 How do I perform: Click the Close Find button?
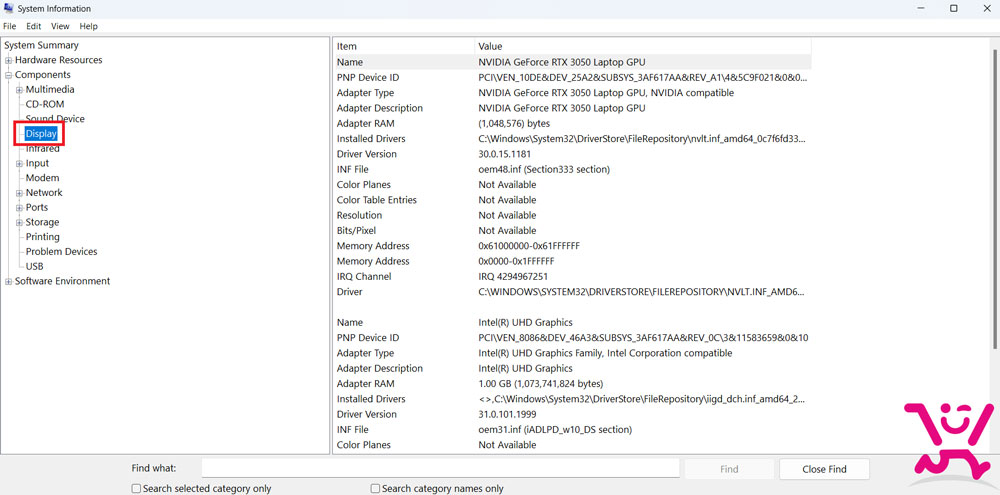pyautogui.click(x=824, y=469)
